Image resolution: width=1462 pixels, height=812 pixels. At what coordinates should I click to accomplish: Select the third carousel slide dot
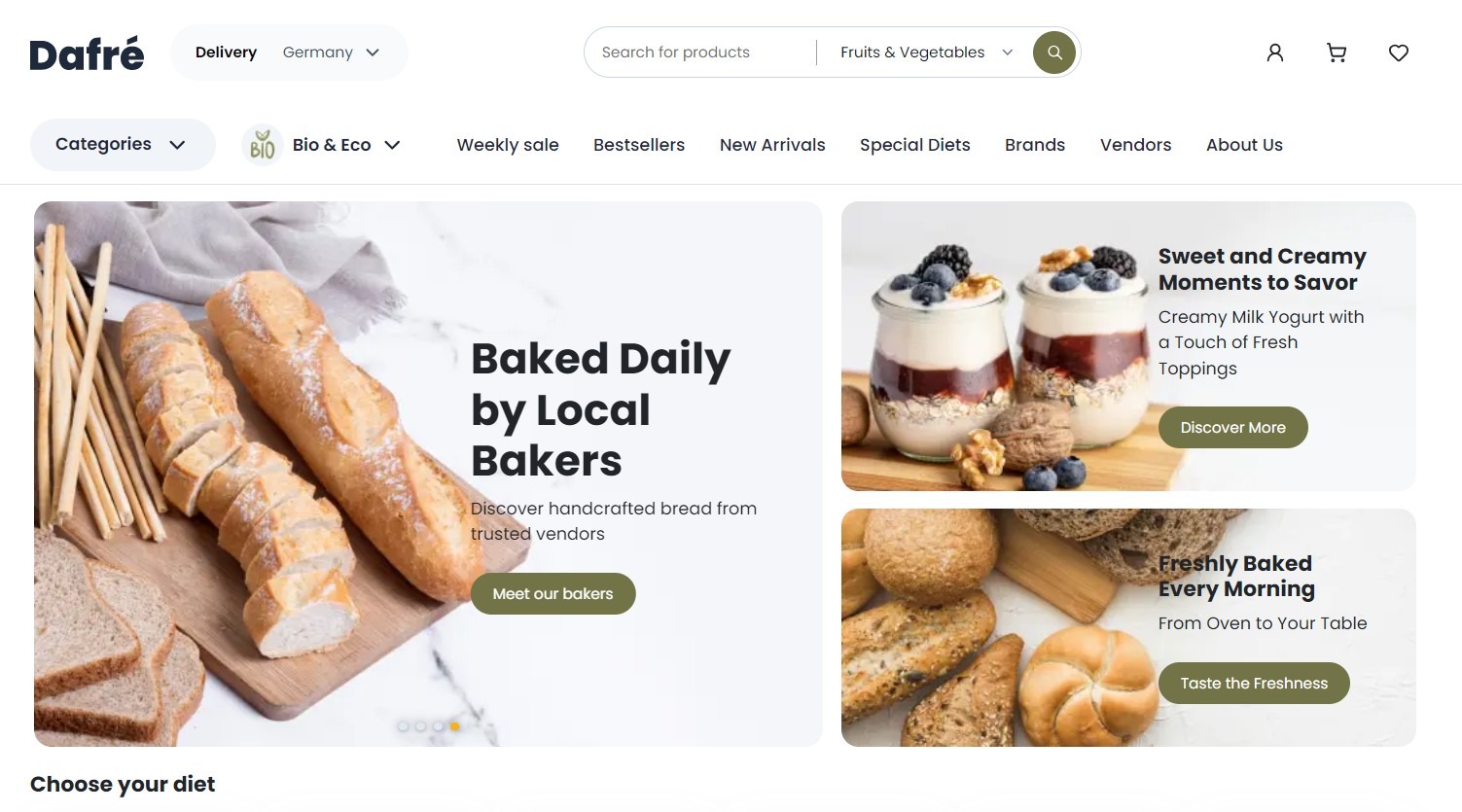(438, 725)
